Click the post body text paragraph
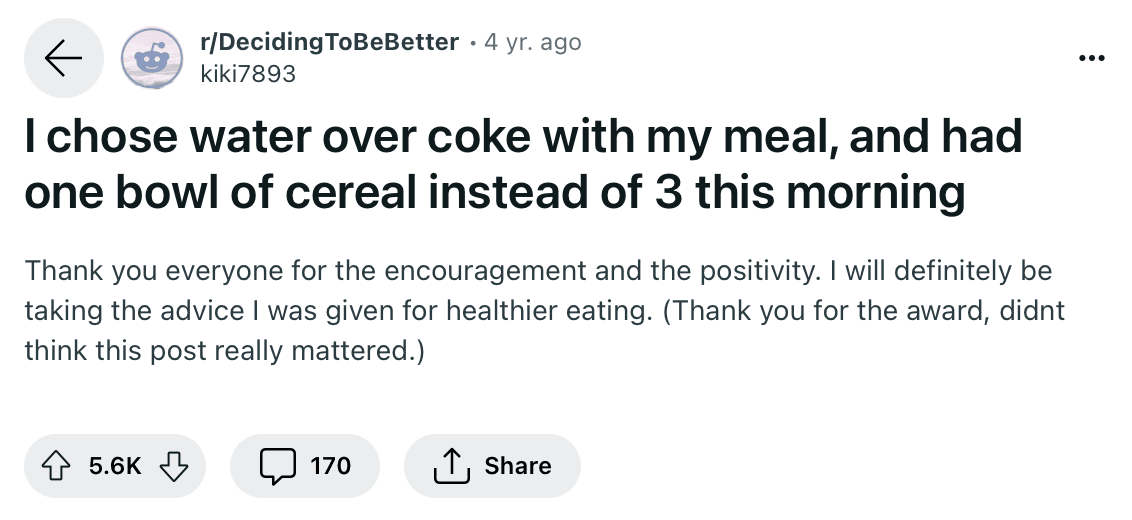 tap(545, 311)
